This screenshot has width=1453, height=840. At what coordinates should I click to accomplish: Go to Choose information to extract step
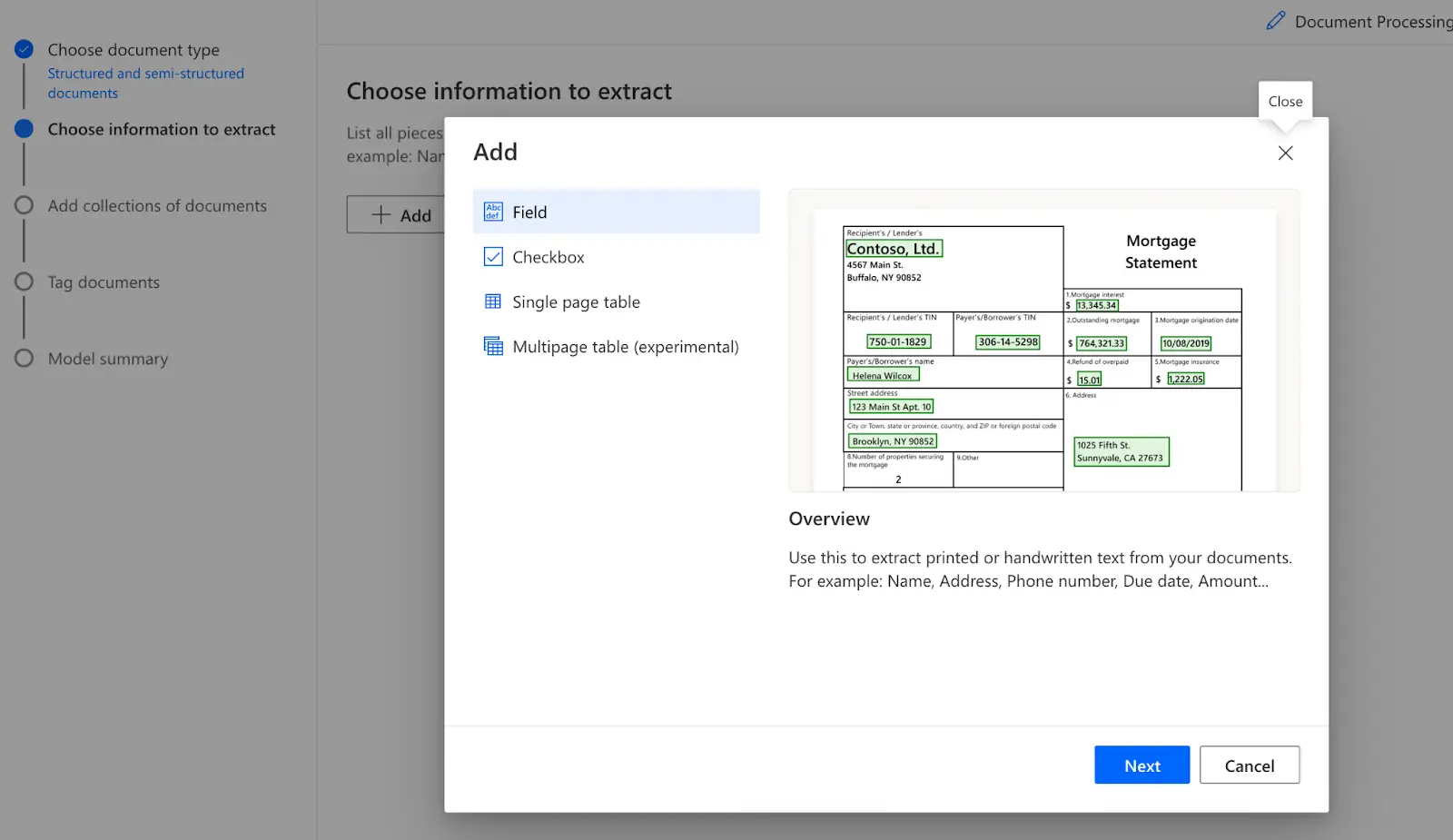tap(162, 129)
